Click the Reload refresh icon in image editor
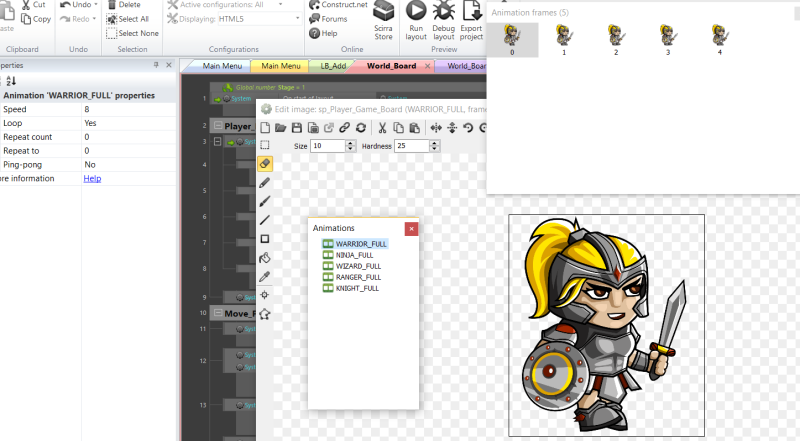800x441 pixels. pos(361,128)
